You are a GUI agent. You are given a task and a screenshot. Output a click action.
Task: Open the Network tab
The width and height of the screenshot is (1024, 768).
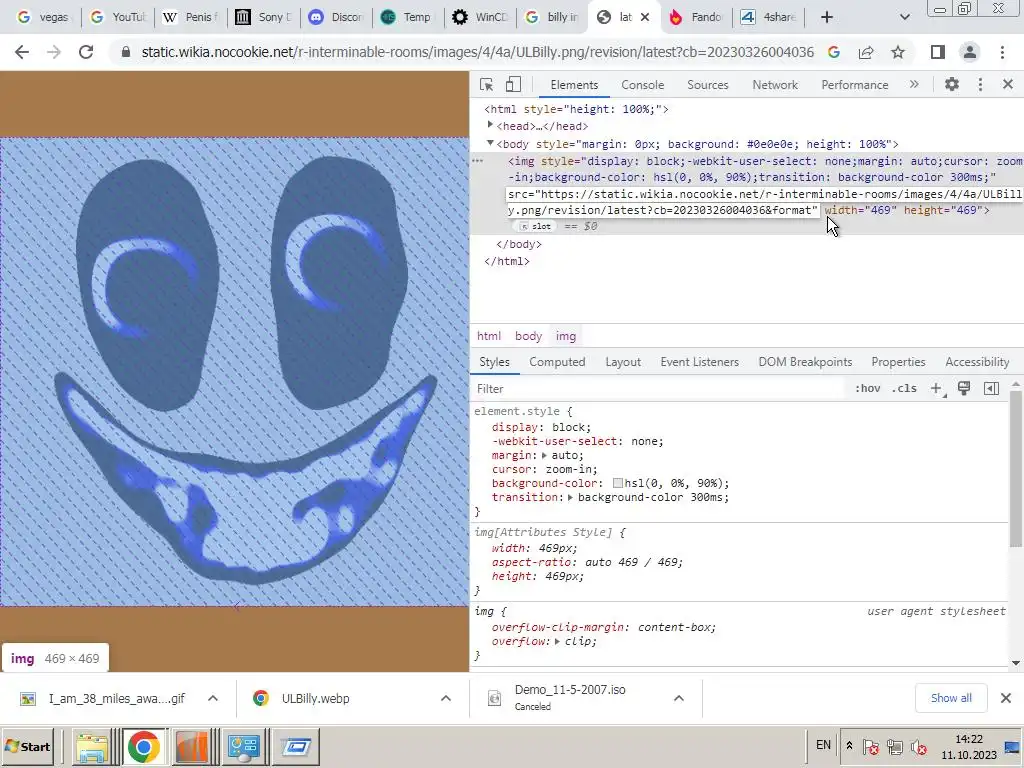(x=775, y=85)
